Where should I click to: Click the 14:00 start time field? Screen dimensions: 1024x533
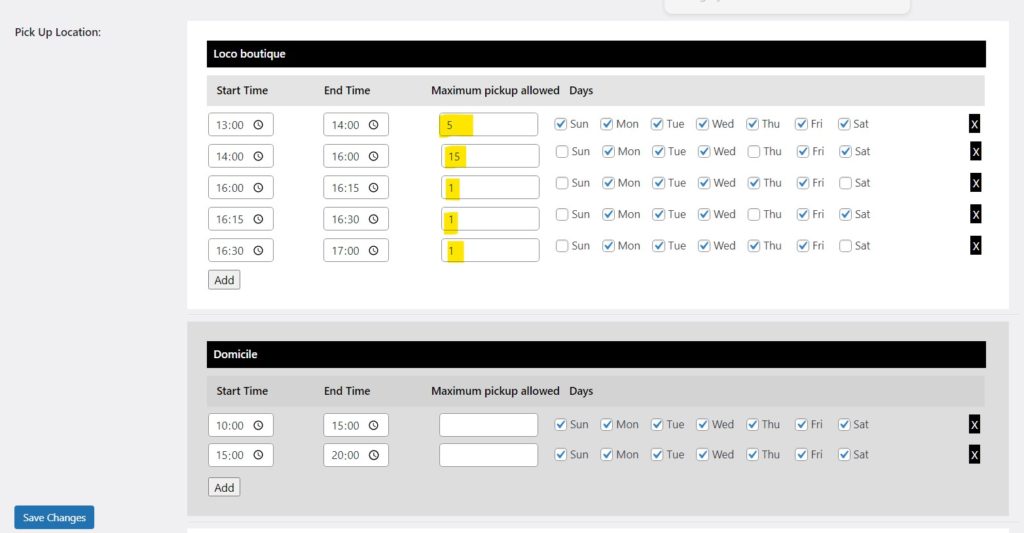tap(241, 156)
